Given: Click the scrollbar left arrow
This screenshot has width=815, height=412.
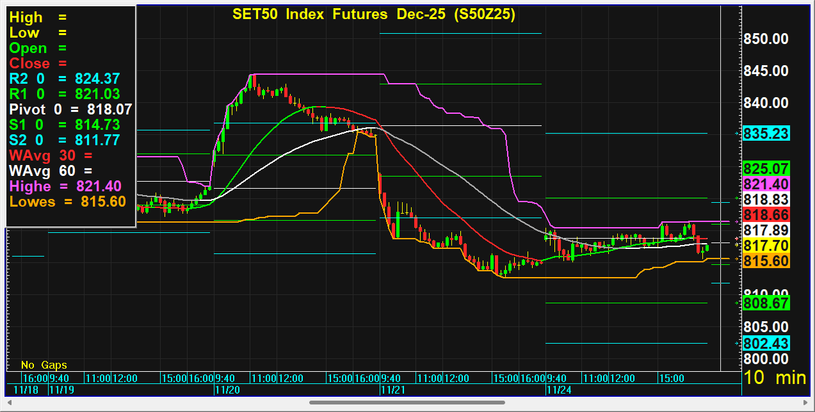Looking at the screenshot, I should pos(8,403).
